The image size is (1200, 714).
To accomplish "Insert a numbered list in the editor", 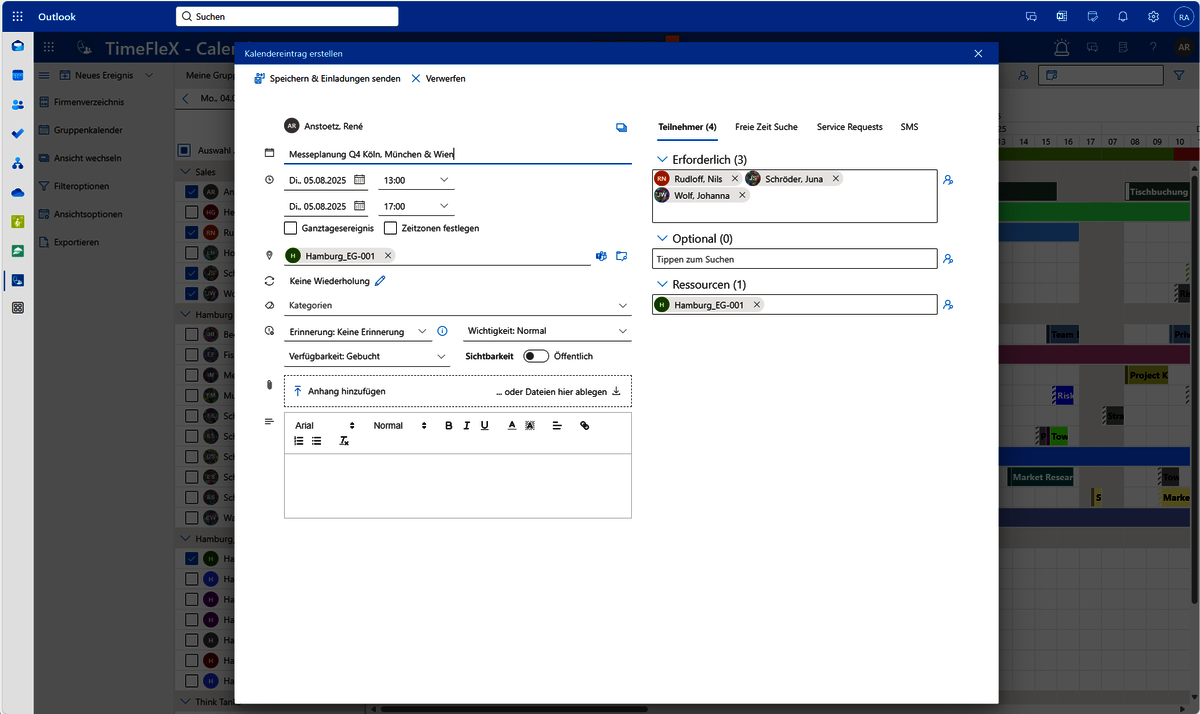I will pyautogui.click(x=299, y=441).
